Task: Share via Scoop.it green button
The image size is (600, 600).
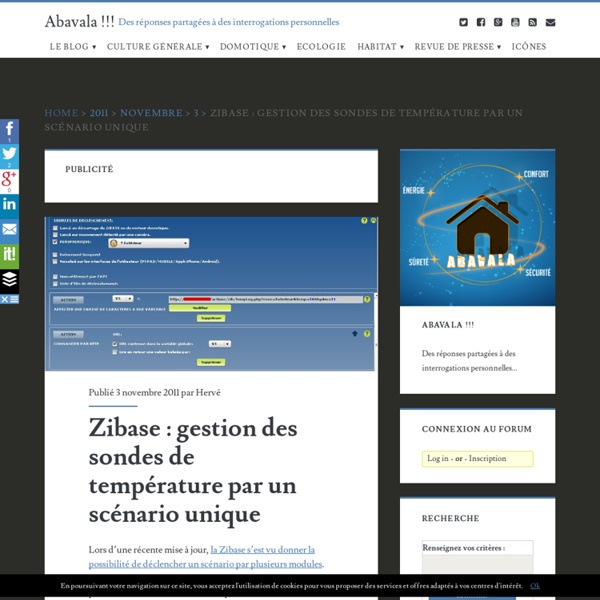Action: point(9,256)
